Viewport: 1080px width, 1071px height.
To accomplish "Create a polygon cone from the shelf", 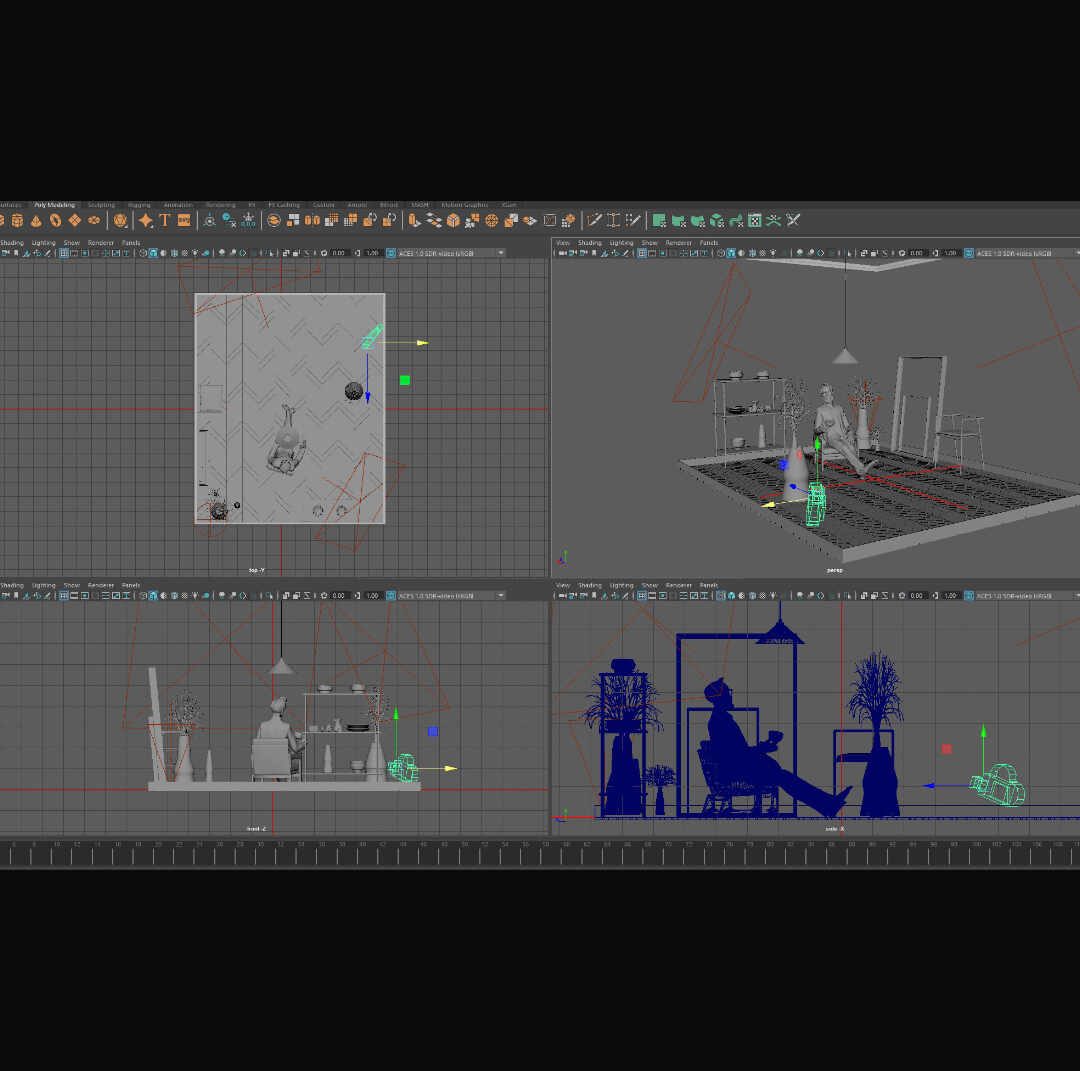I will 36,221.
